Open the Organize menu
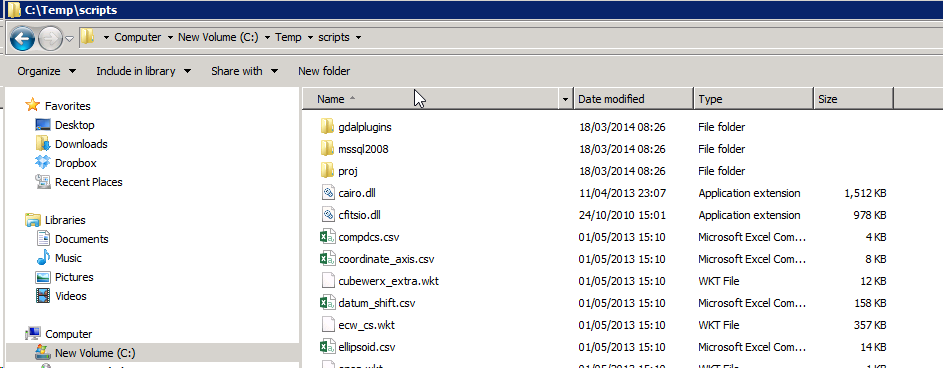 (47, 71)
